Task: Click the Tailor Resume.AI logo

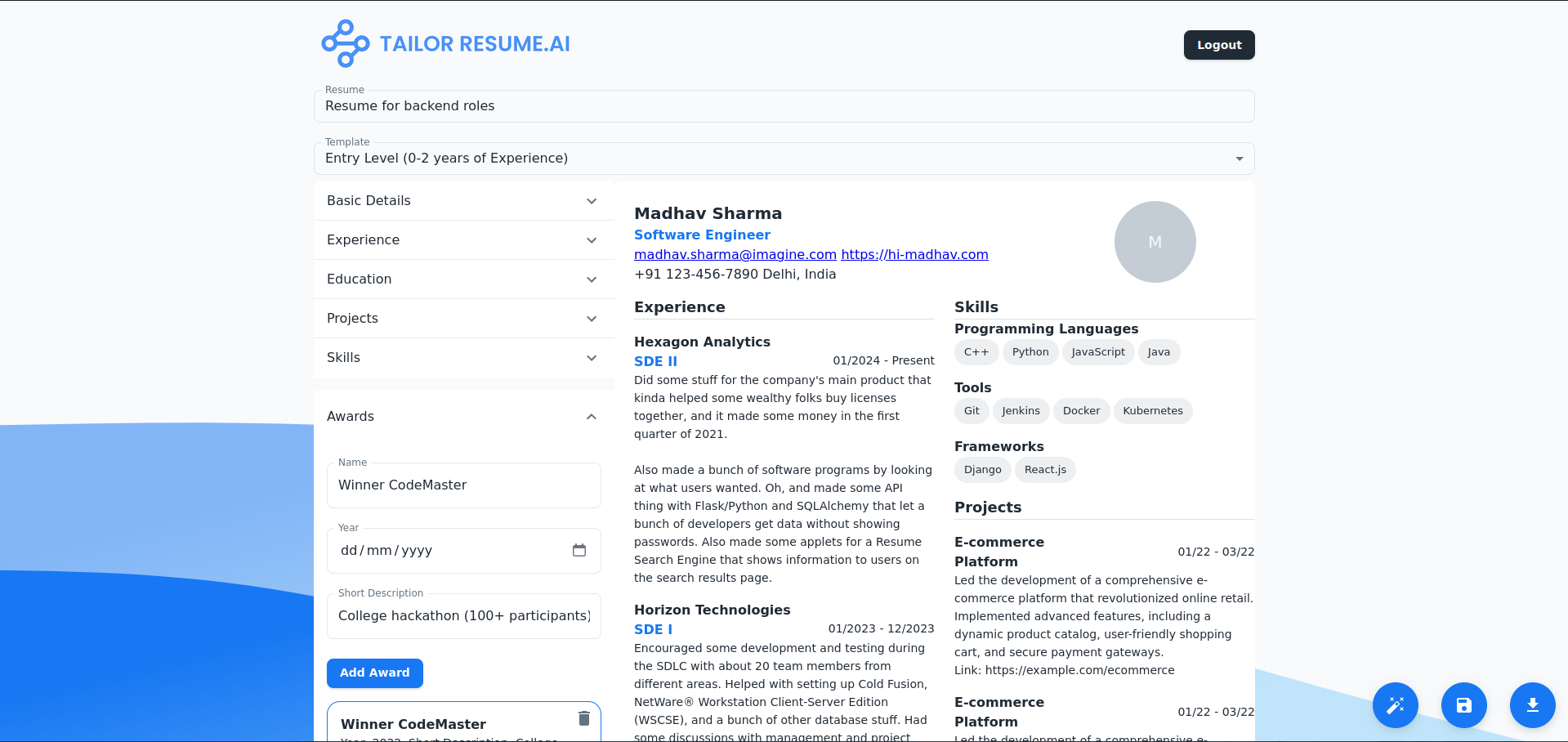Action: (446, 43)
